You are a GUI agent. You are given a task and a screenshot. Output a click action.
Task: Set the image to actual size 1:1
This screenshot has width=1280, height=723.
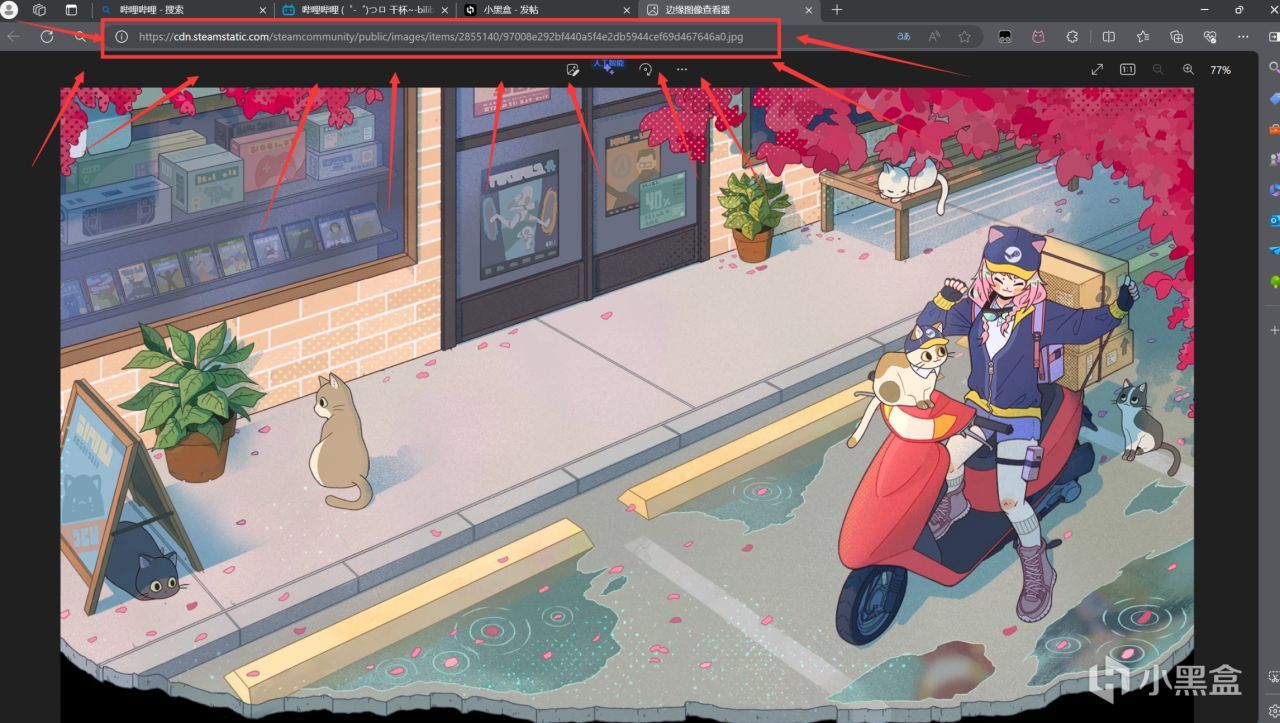(1127, 70)
